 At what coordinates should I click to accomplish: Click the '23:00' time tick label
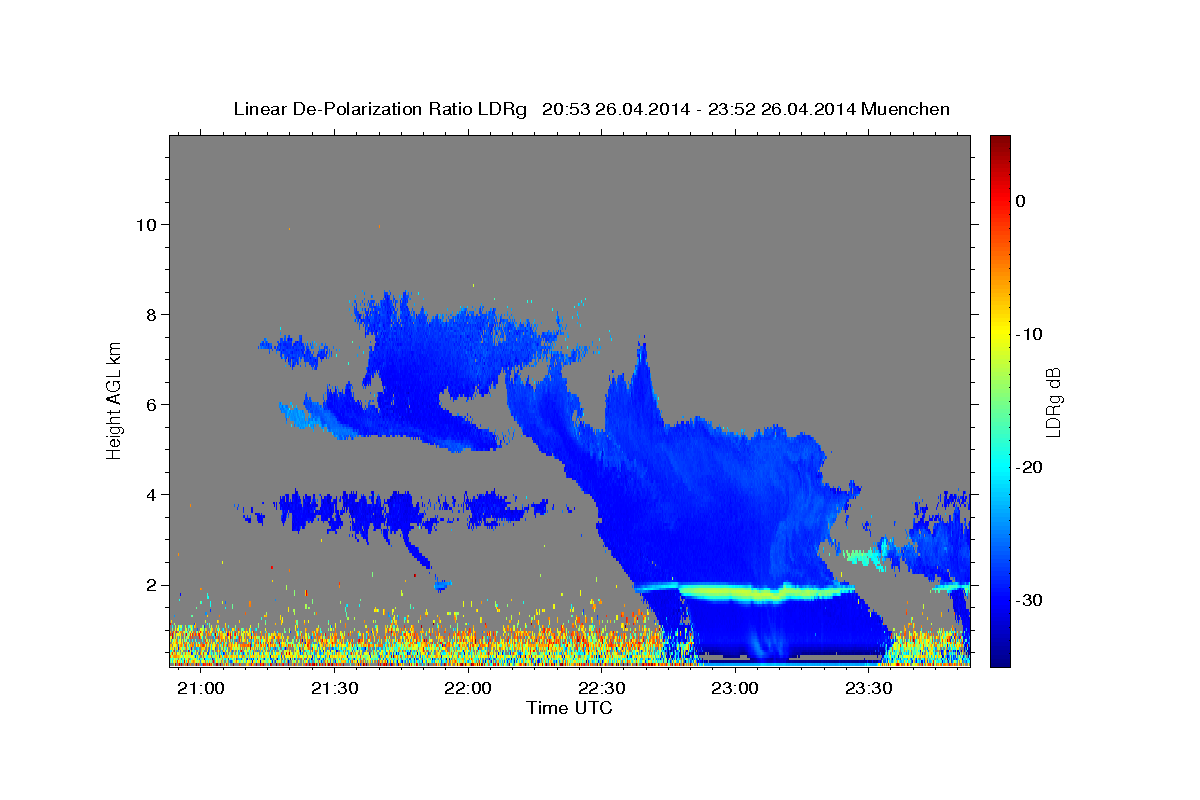tap(736, 689)
